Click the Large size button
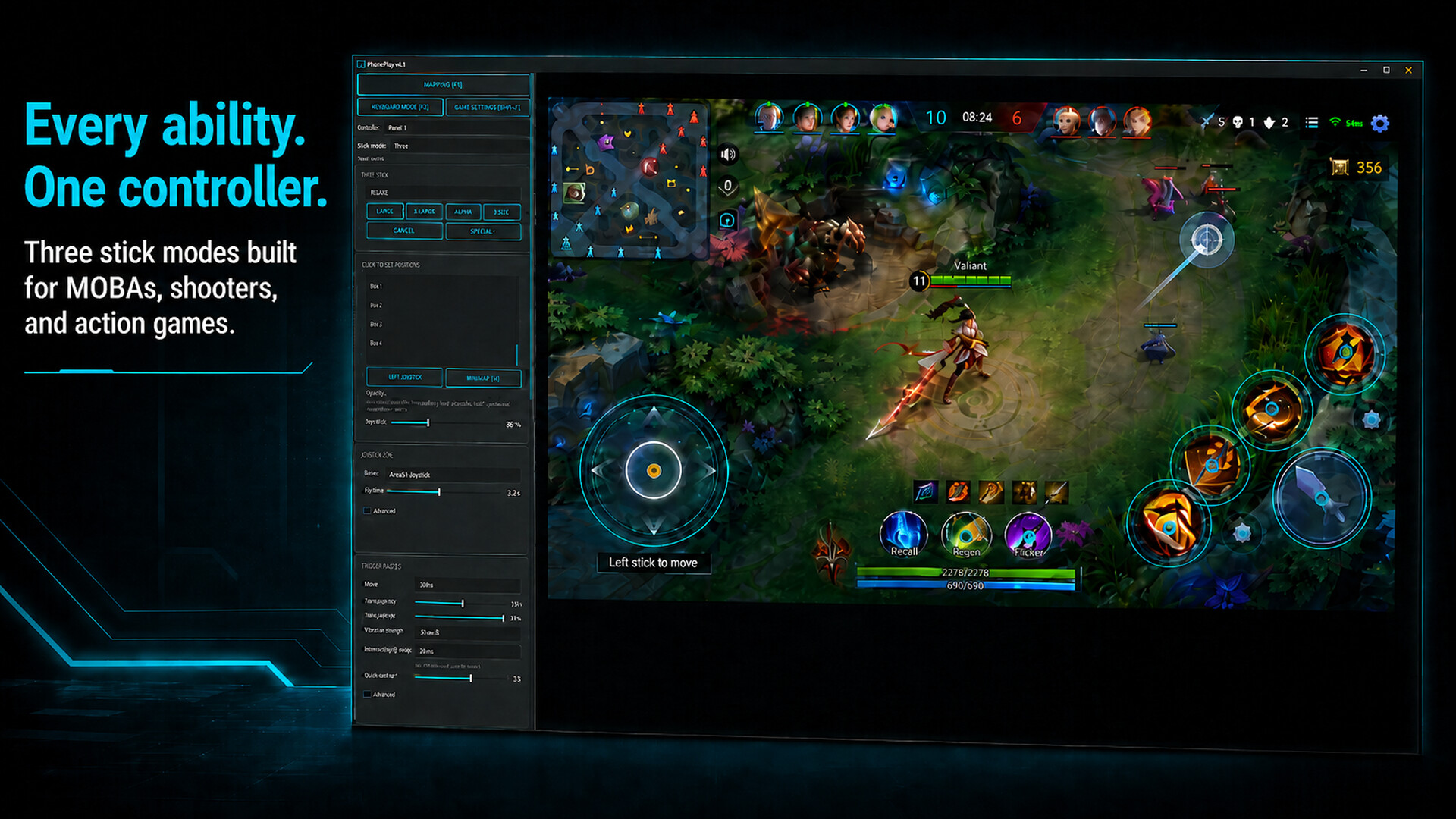Viewport: 1456px width, 819px height. click(385, 212)
